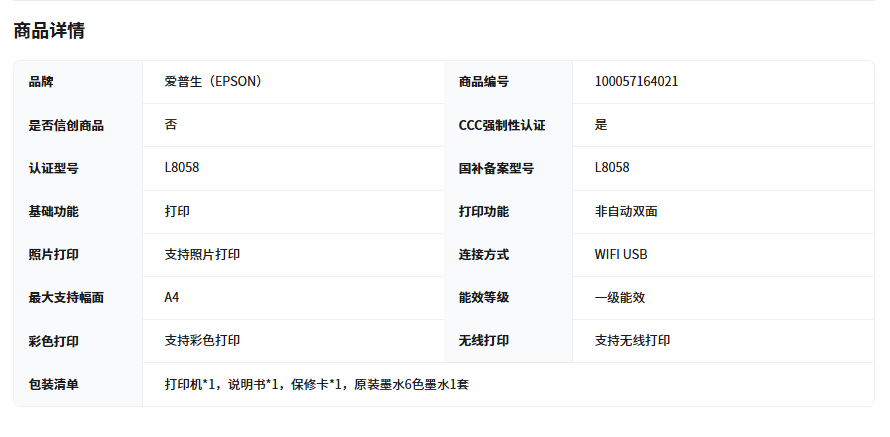This screenshot has height=437, width=890.
Task: Click the 最大支持幅面 value A4
Action: [x=172, y=297]
